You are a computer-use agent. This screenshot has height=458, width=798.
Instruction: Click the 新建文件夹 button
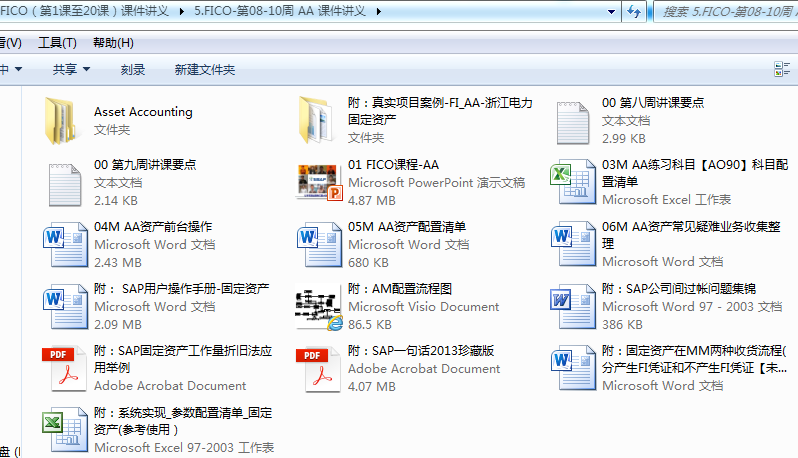[x=205, y=70]
